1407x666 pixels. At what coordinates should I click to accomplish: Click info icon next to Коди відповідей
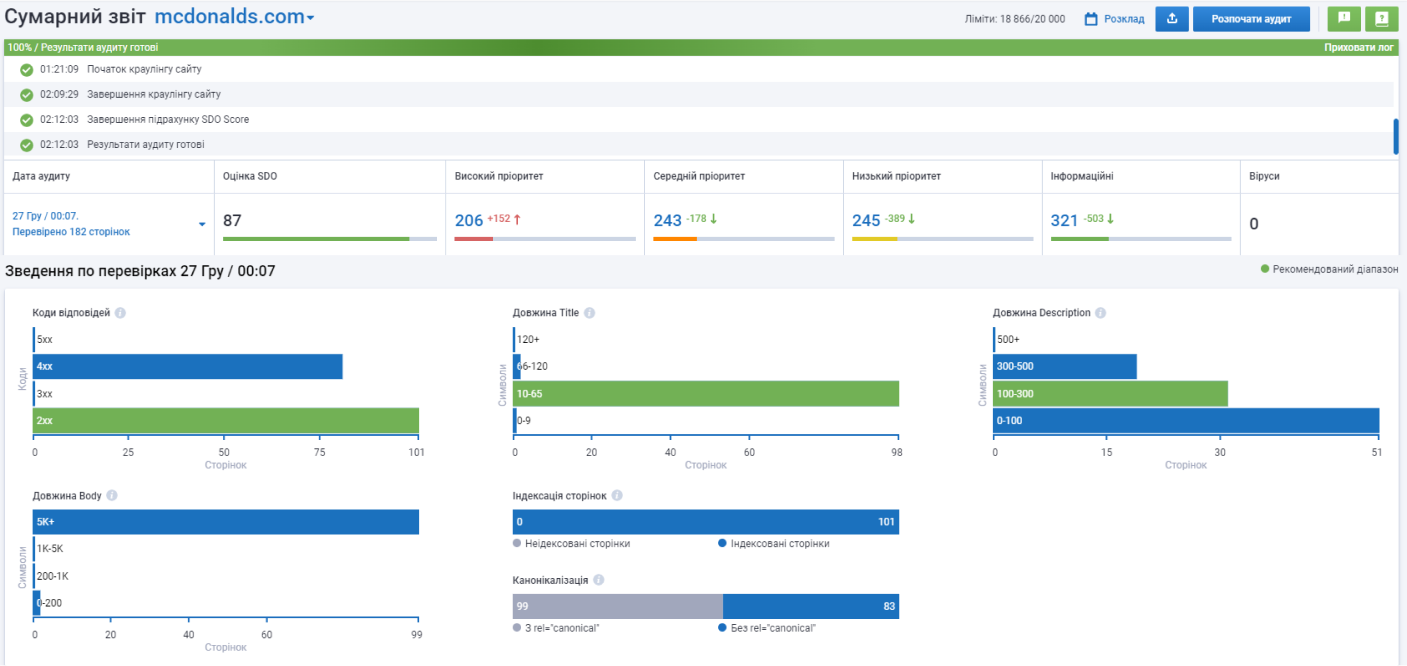coord(120,313)
